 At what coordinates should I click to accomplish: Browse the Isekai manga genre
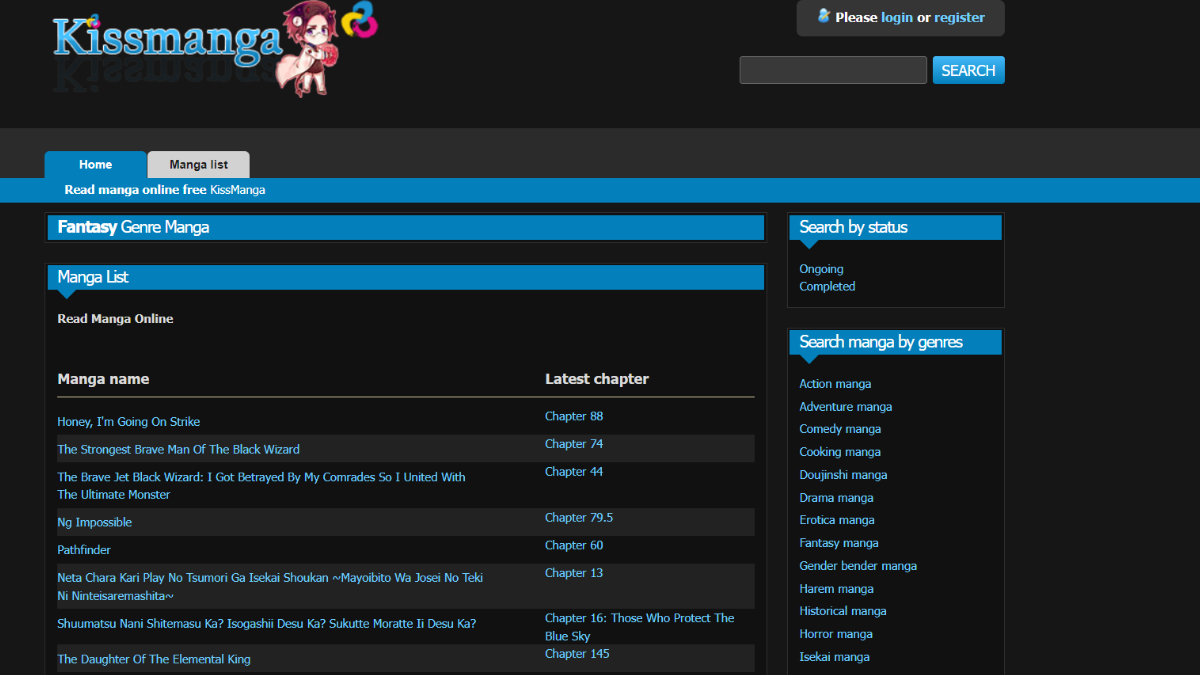point(834,657)
